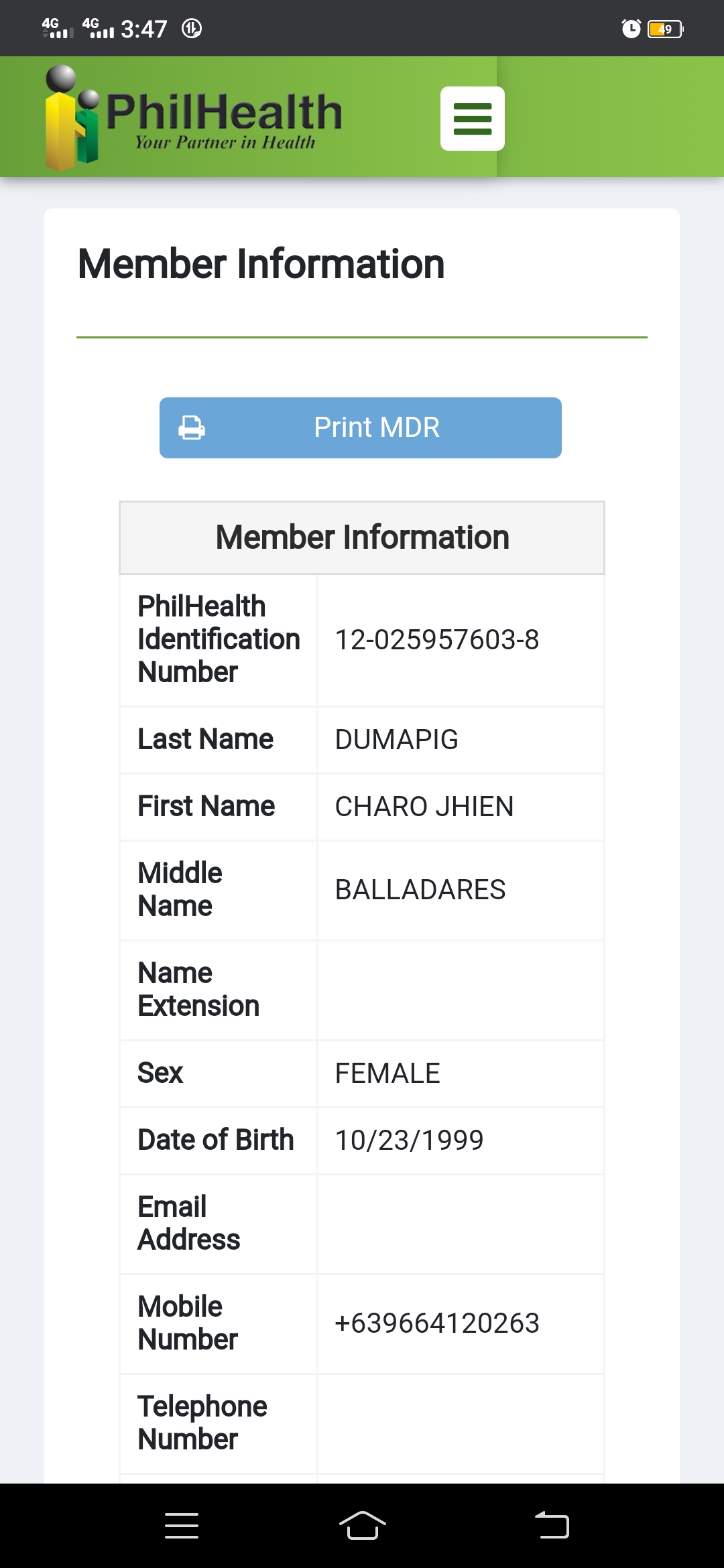Tap the battery indicator icon
The width and height of the screenshot is (724, 1568).
[665, 29]
